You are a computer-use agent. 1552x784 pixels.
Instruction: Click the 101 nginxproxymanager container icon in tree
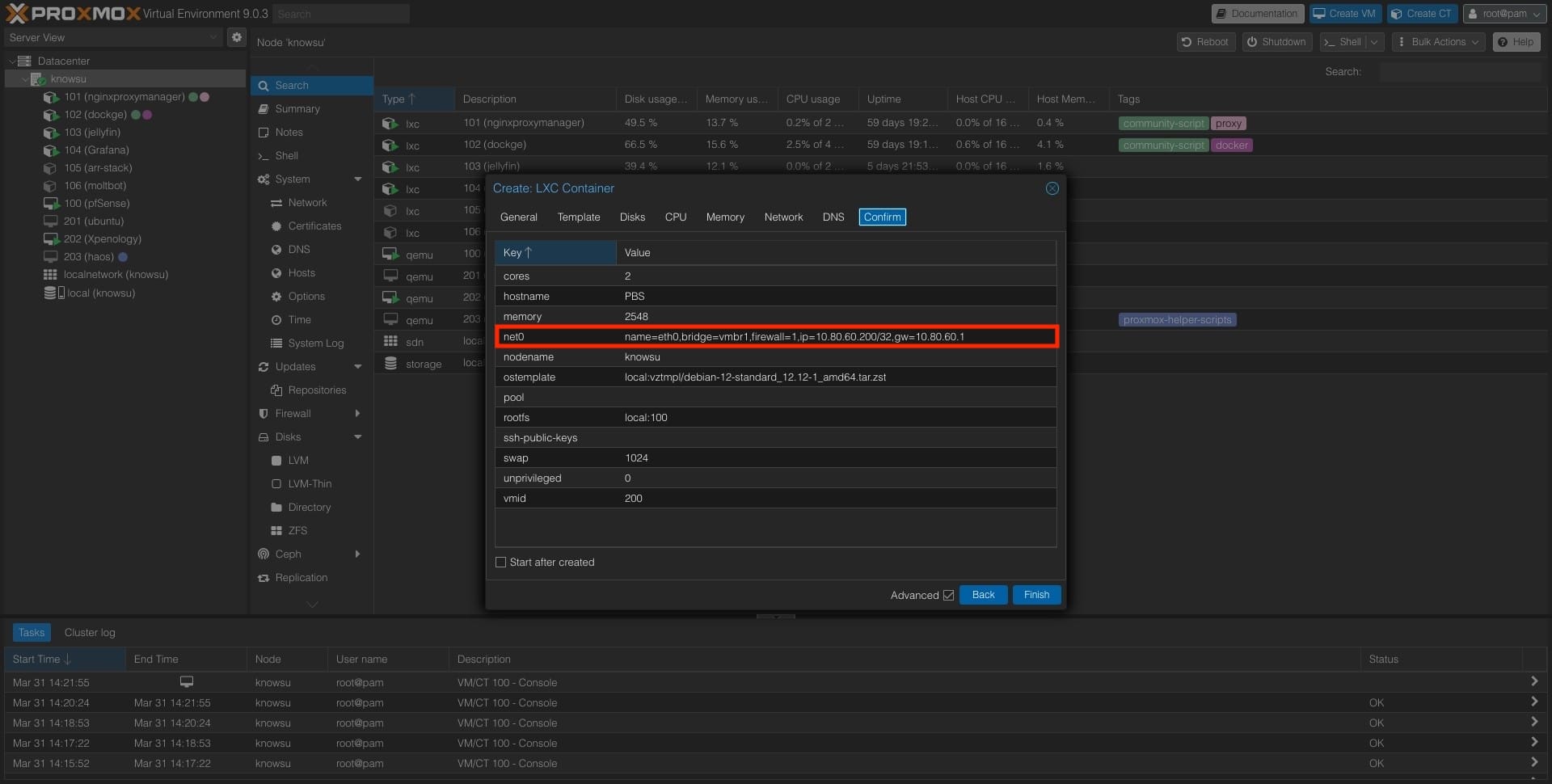pyautogui.click(x=51, y=97)
